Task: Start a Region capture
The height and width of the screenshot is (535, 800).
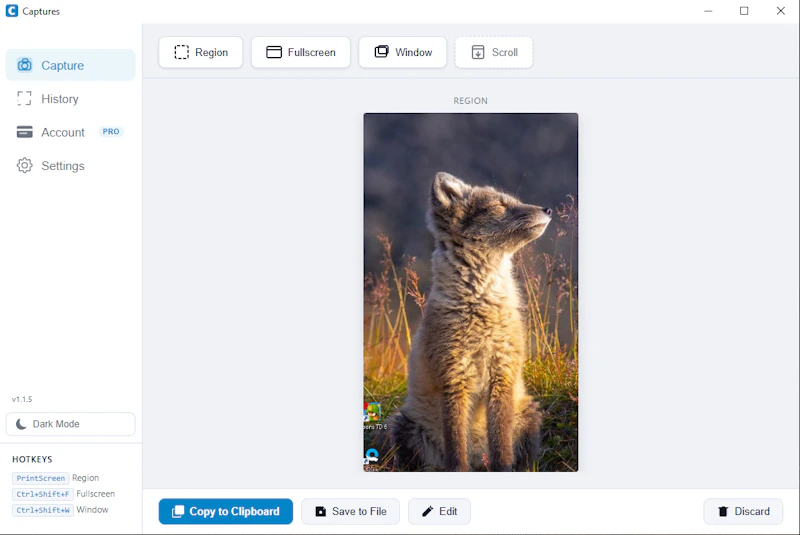Action: [x=201, y=52]
